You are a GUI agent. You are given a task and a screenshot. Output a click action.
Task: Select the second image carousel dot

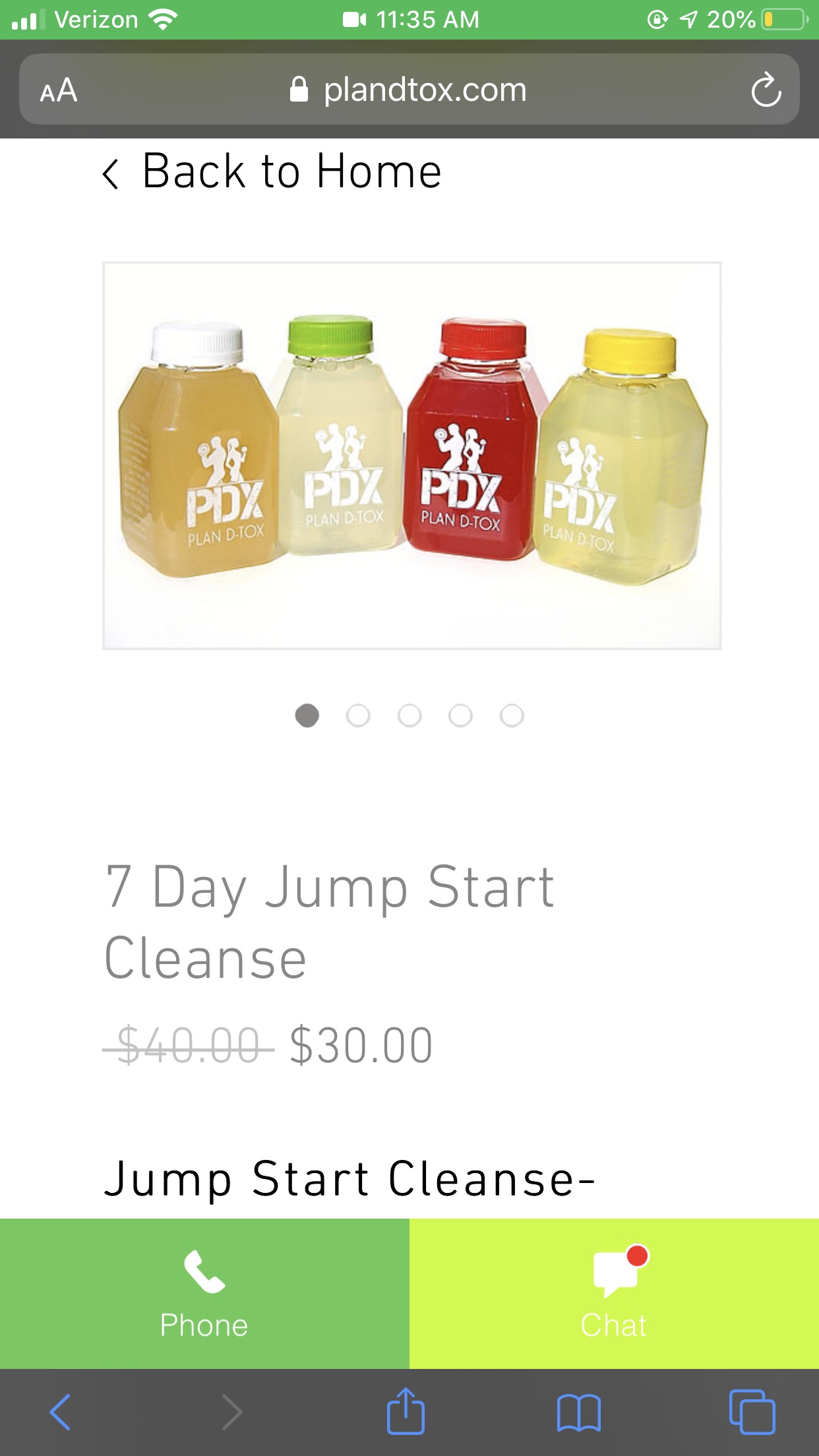(358, 715)
